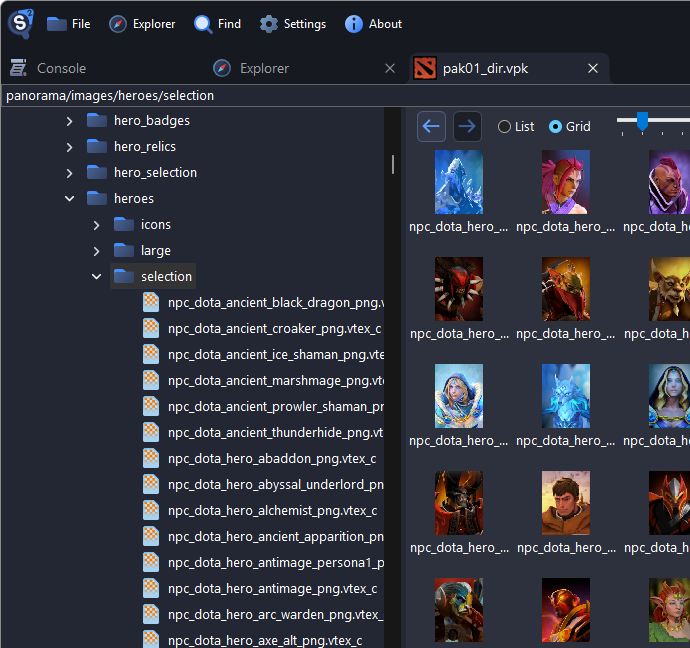Click texture icon of npc_dota_hero_abyssal_underlord file

(x=151, y=484)
